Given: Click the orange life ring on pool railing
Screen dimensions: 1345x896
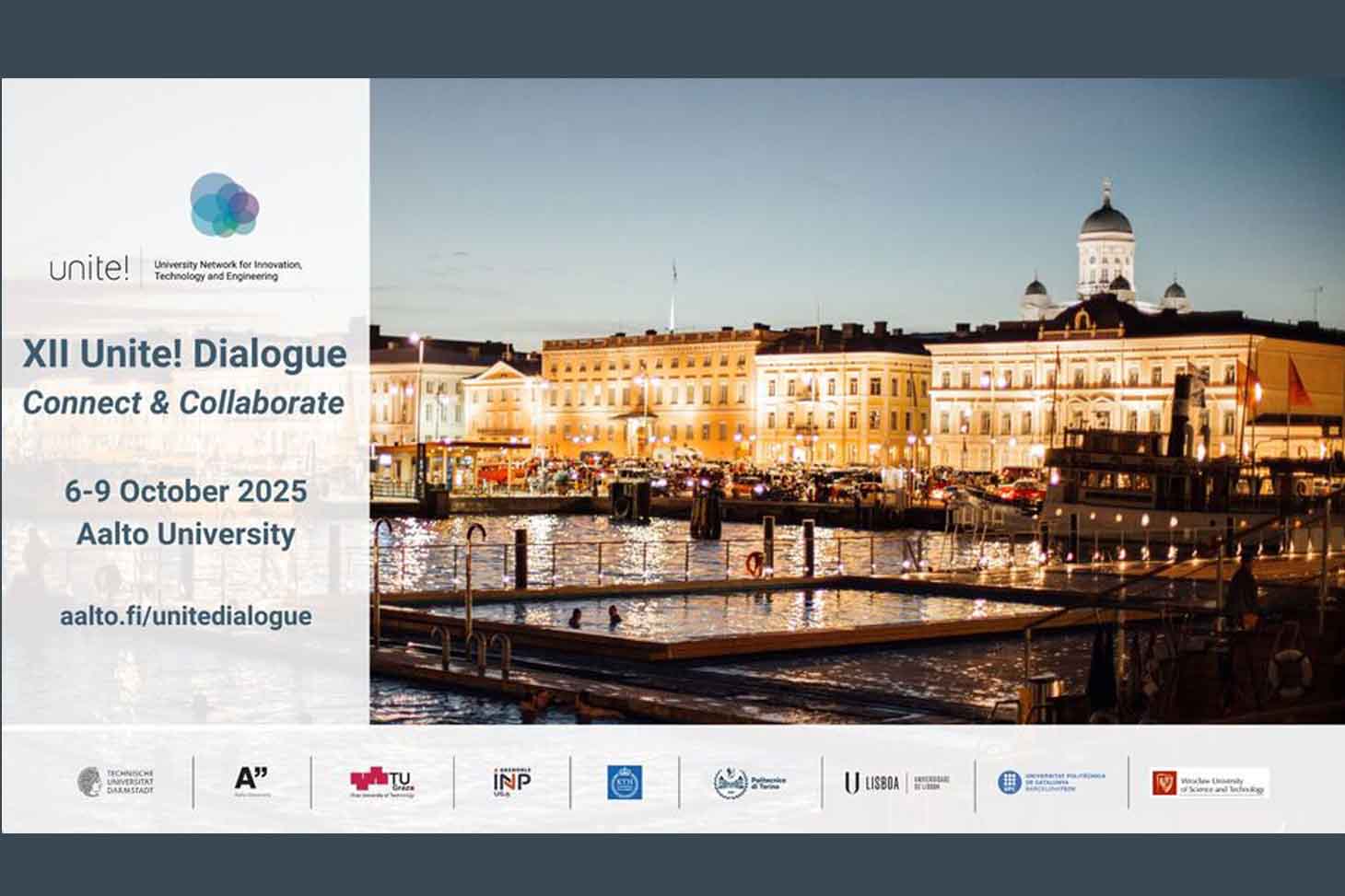Looking at the screenshot, I should click(x=754, y=563).
